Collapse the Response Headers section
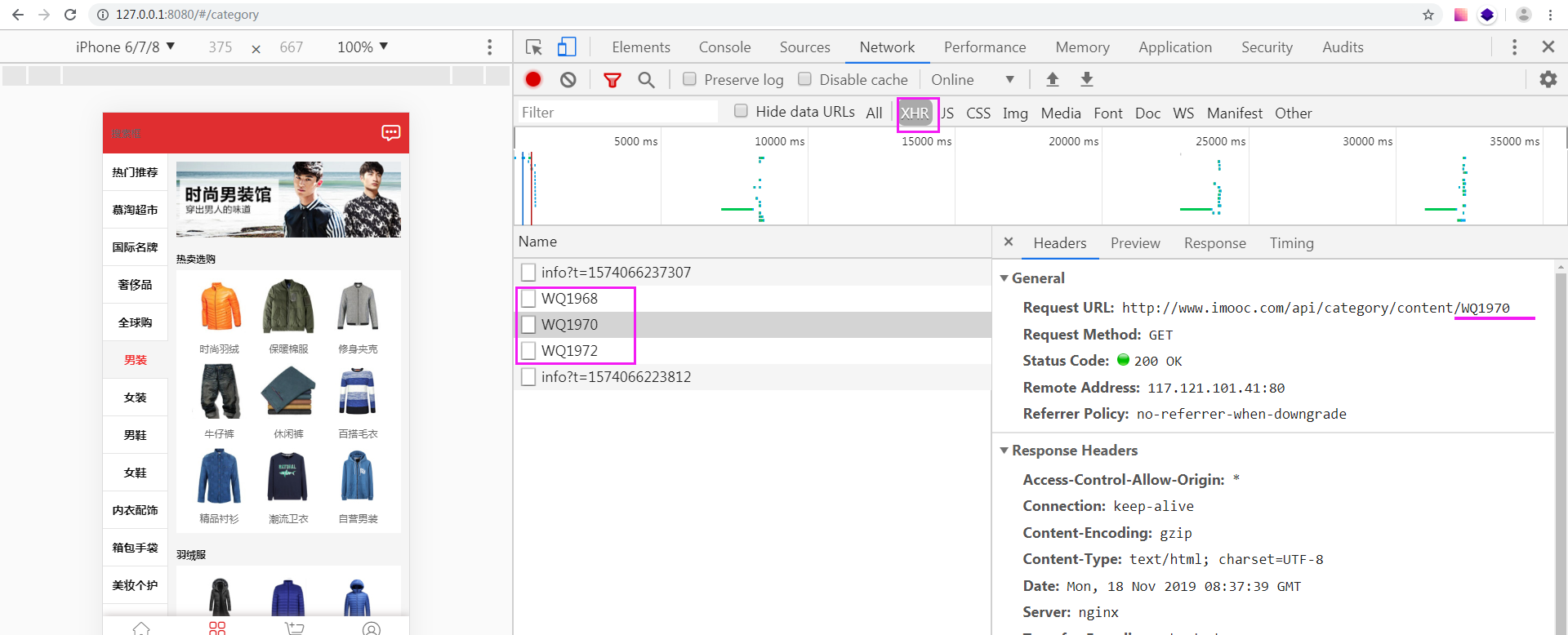Image resolution: width=1568 pixels, height=635 pixels. [1004, 451]
